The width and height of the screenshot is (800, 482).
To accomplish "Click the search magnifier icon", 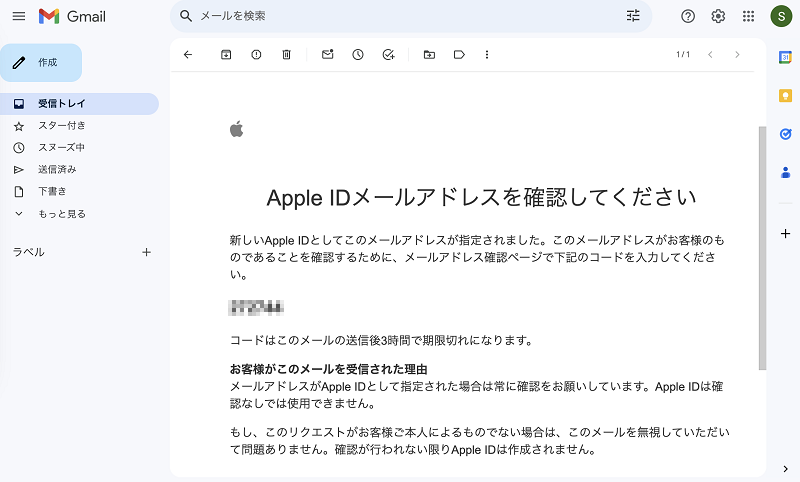I will click(x=186, y=16).
